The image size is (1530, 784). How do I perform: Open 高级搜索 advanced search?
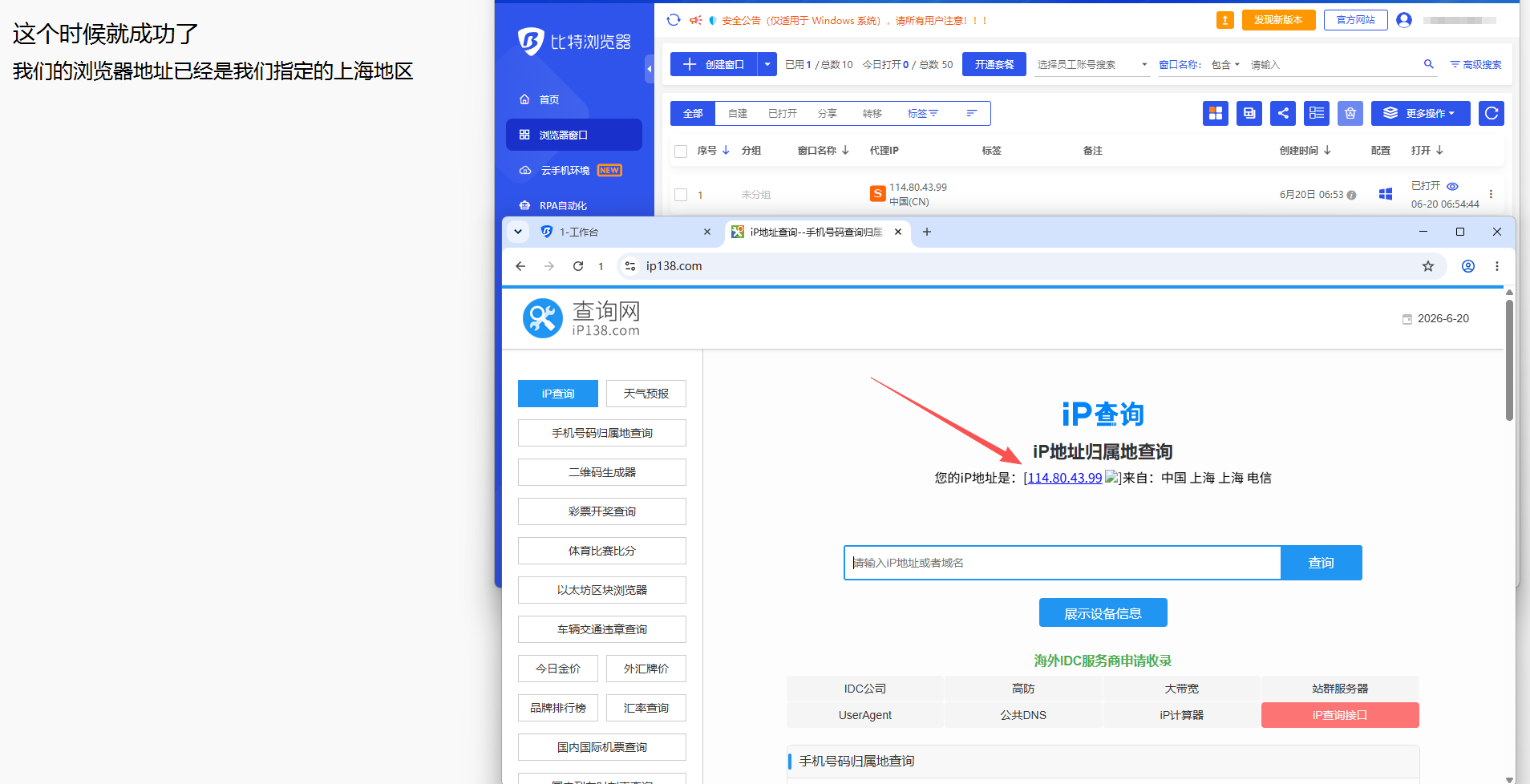(x=1475, y=64)
